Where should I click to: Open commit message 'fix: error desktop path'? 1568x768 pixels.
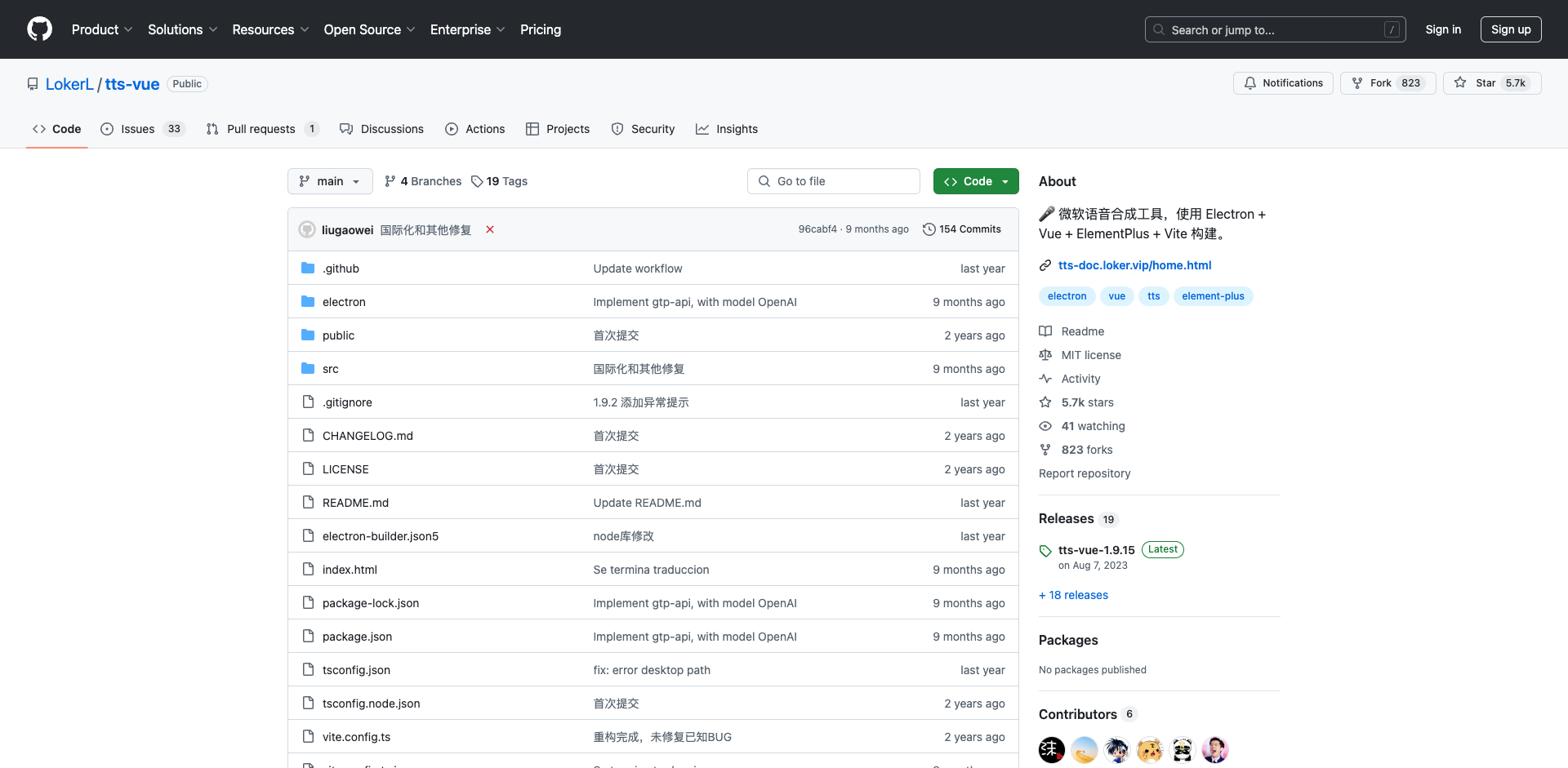652,670
